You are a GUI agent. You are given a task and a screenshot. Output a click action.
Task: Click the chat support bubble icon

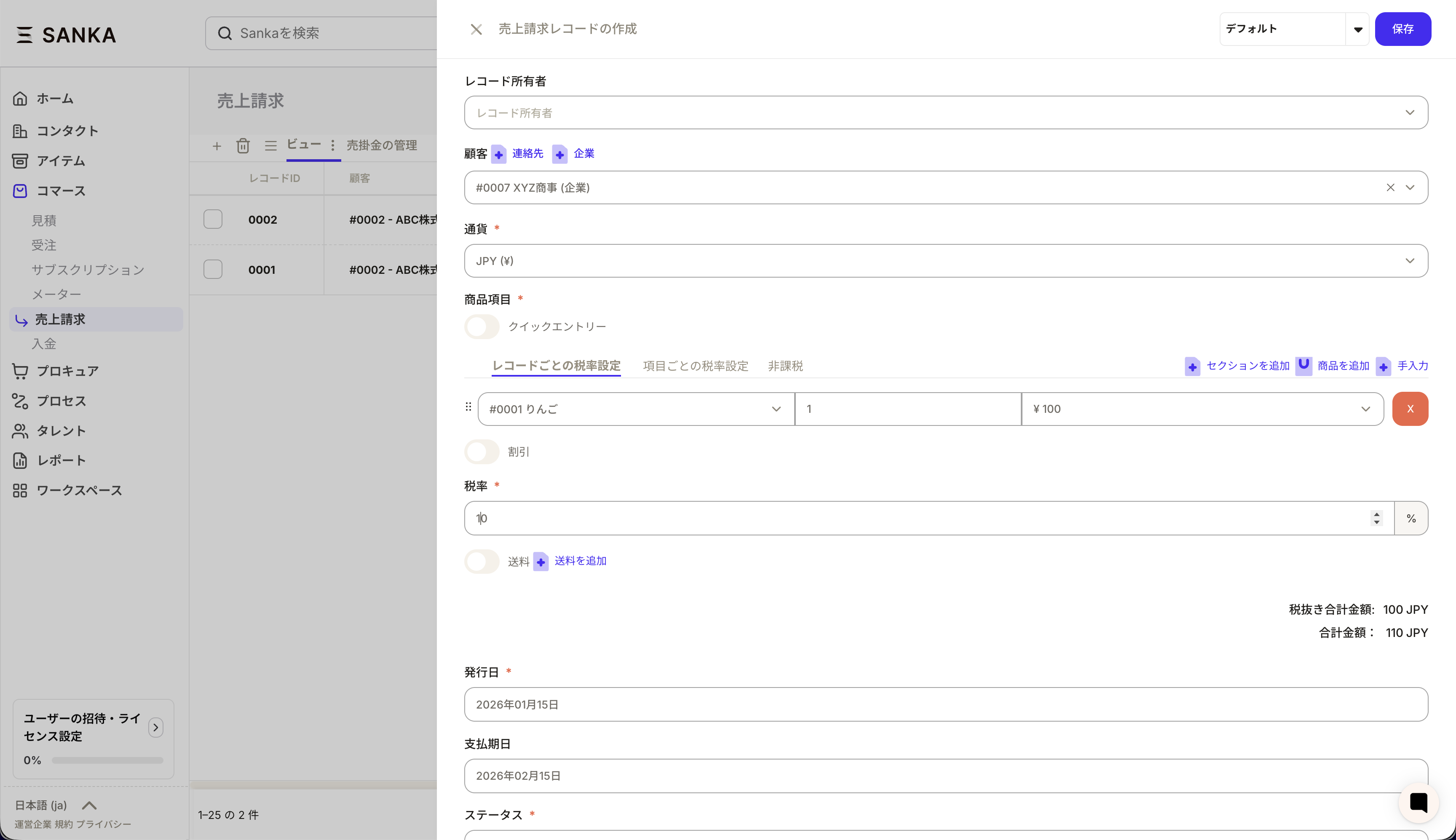(1418, 802)
